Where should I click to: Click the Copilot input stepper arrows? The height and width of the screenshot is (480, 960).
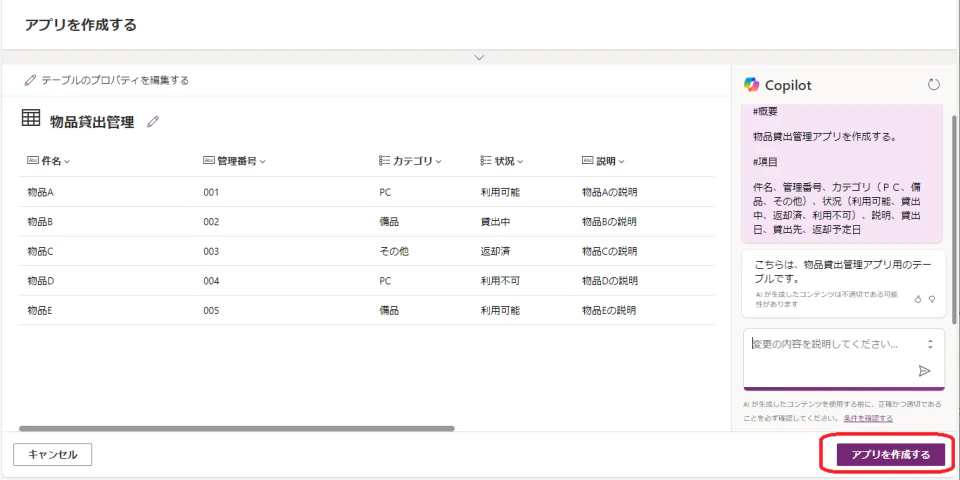930,345
